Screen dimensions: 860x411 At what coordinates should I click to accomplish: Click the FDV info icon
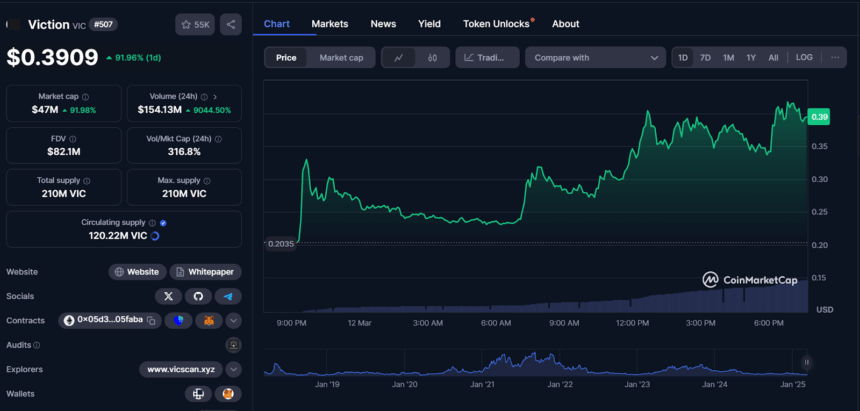(x=73, y=139)
